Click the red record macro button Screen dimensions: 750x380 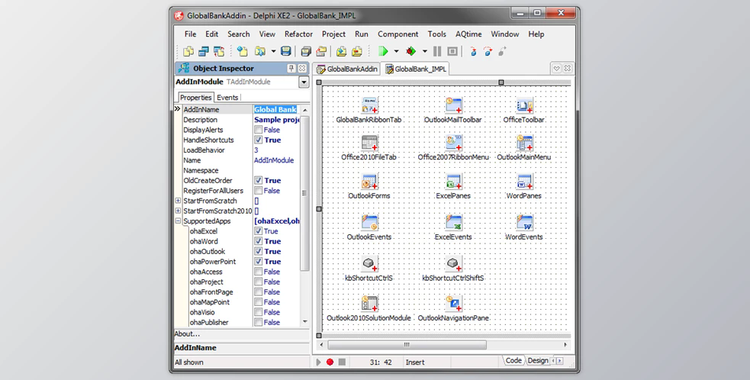click(x=330, y=362)
